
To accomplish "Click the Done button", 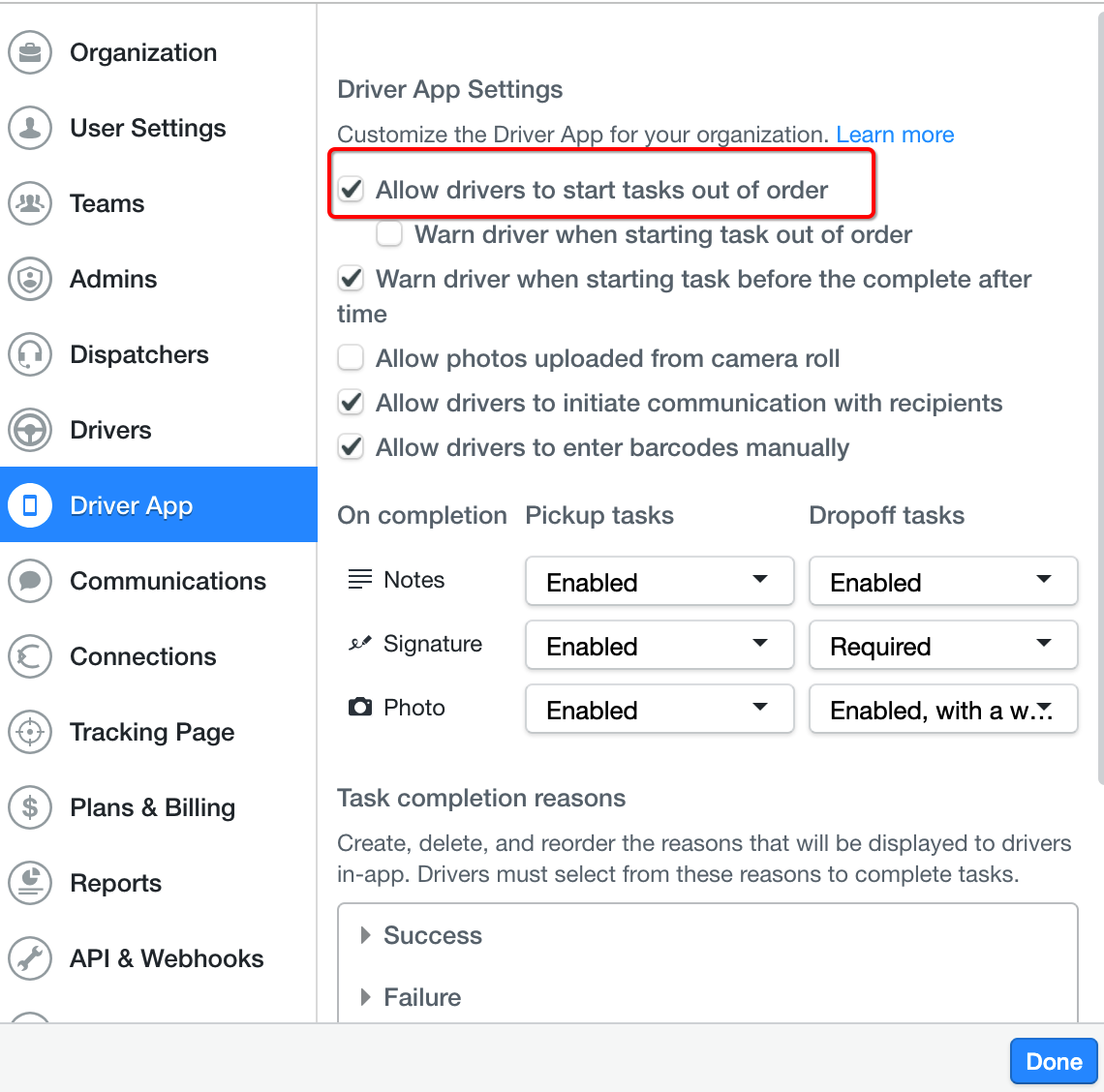I will click(1054, 1061).
